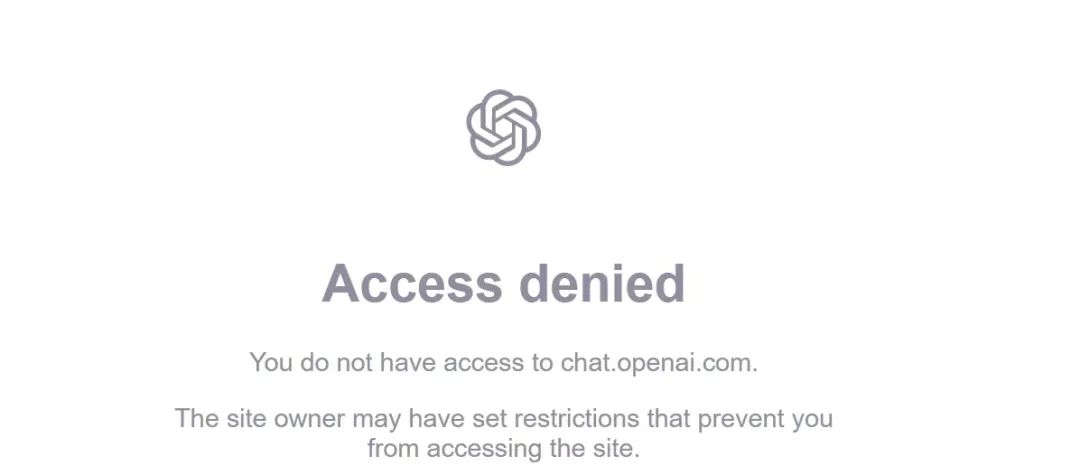Click "the site." ending the message

pyautogui.click(x=595, y=449)
